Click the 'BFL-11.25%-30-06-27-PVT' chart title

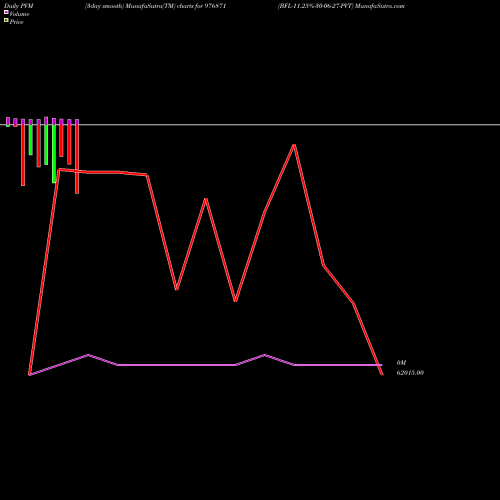tap(315, 6)
